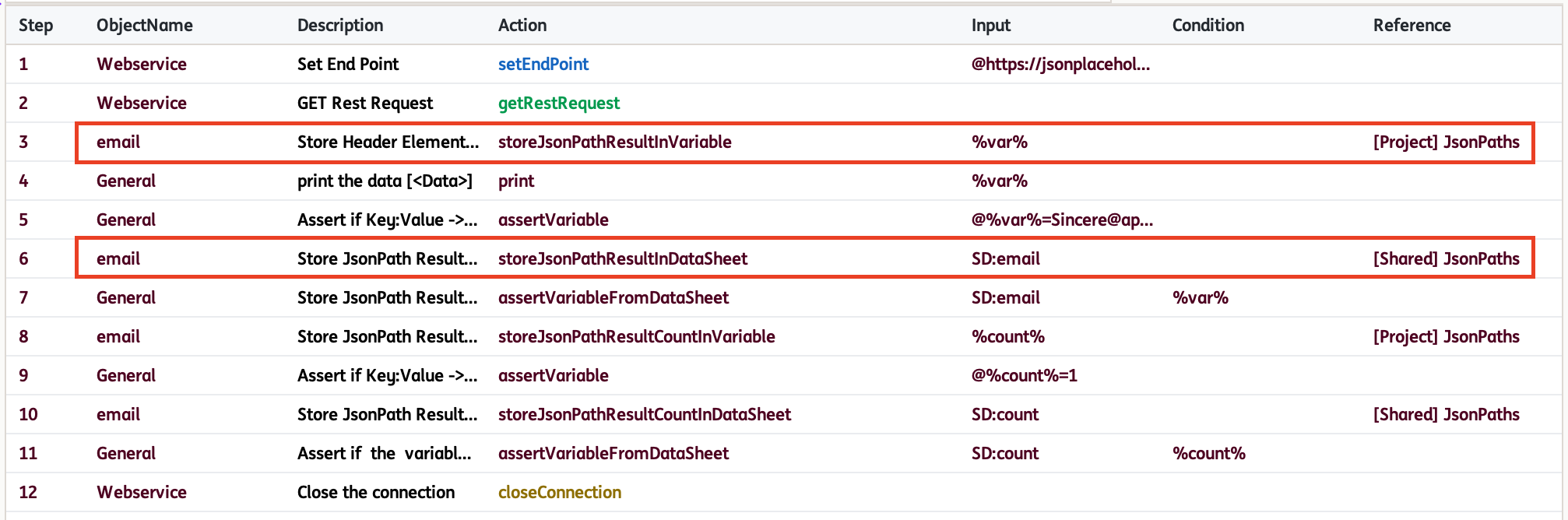
Task: Click the GET Rest Request description
Action: (x=365, y=103)
